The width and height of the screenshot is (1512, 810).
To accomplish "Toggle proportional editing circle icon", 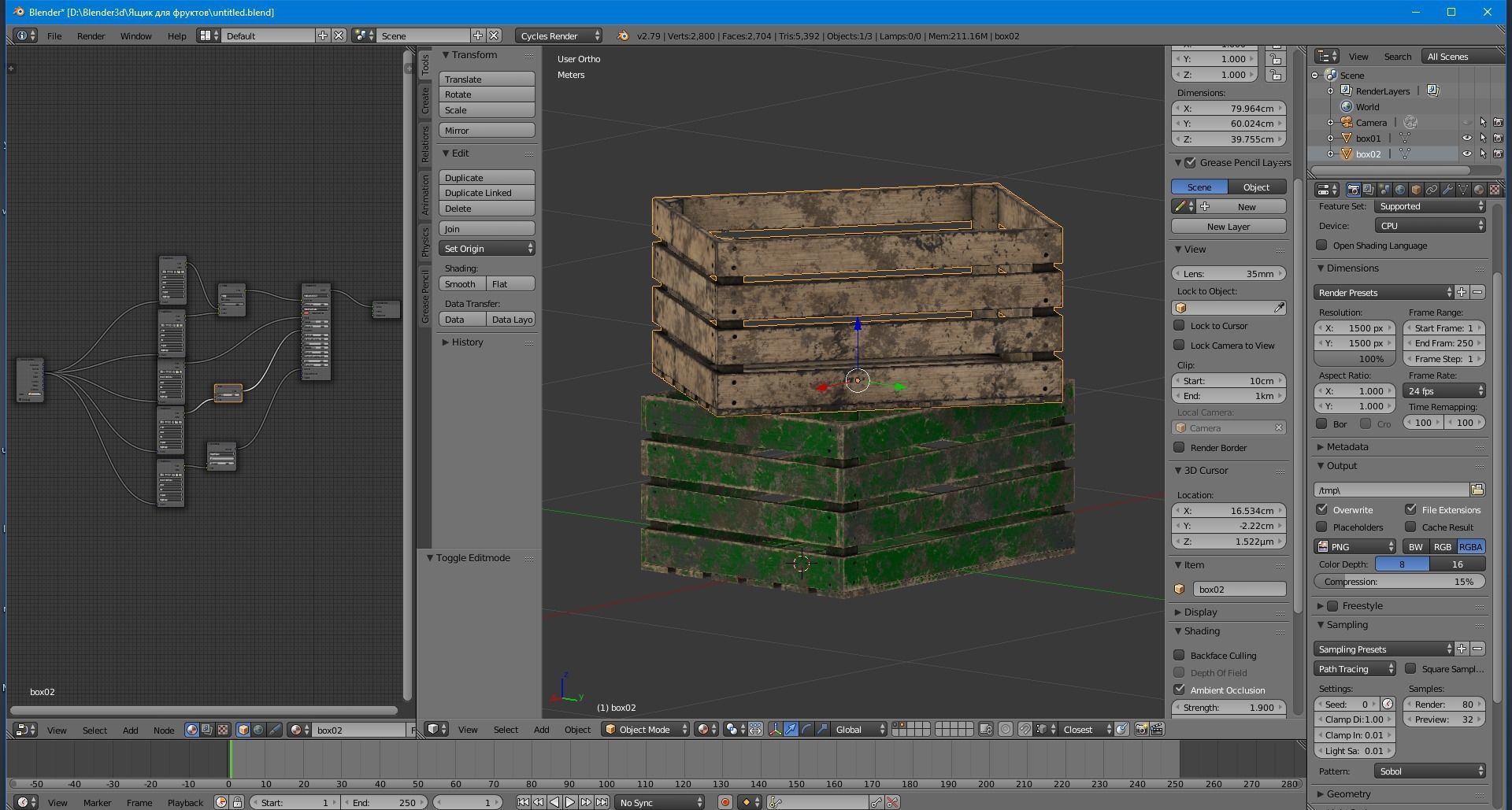I will point(1006,730).
